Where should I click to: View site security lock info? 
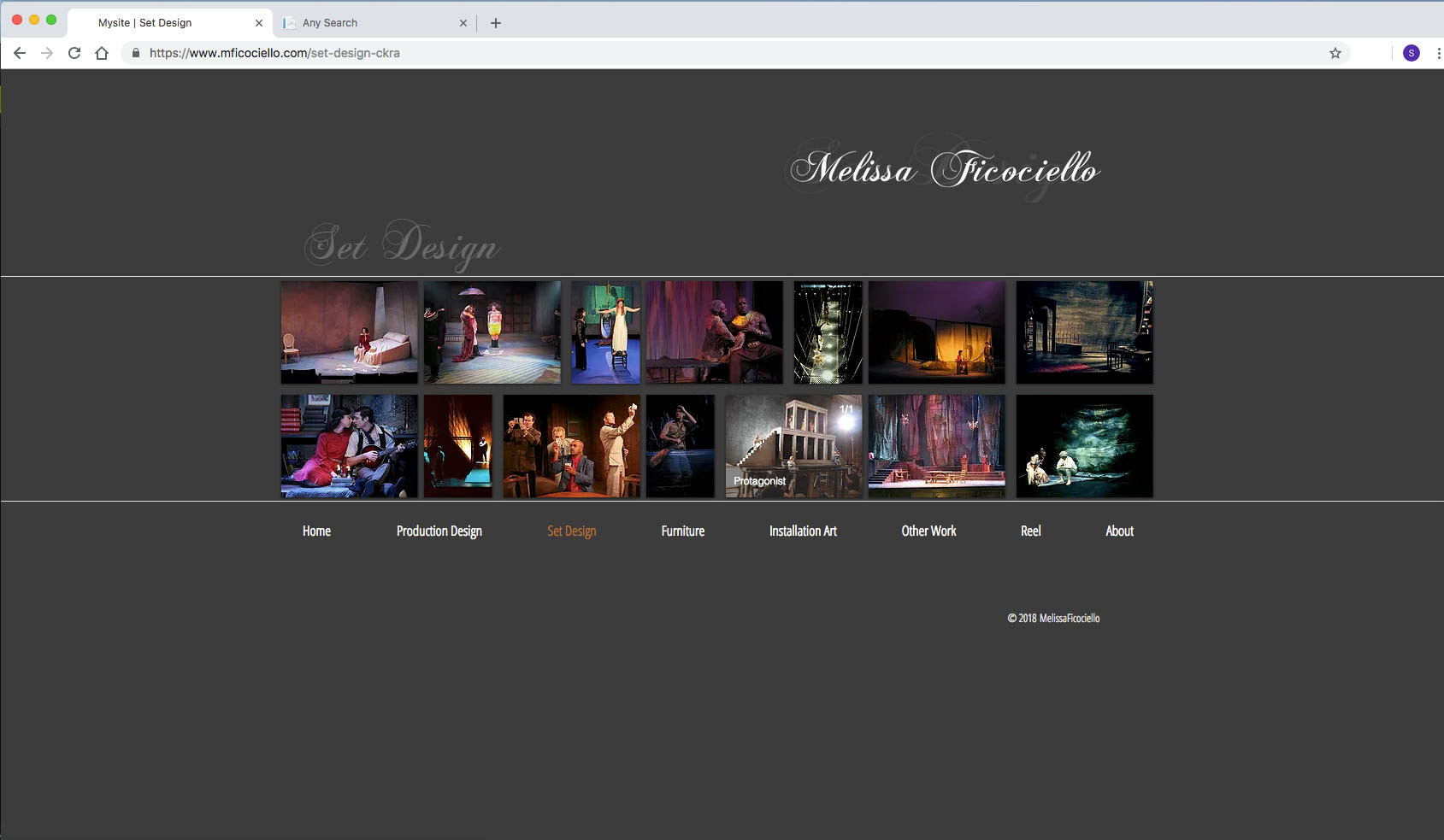(x=135, y=53)
